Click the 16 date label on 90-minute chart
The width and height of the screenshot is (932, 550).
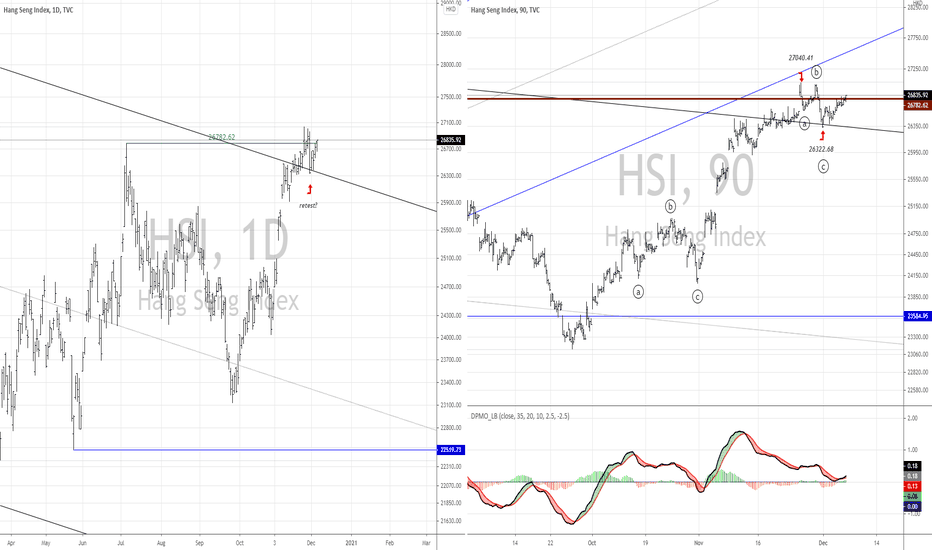[x=758, y=543]
